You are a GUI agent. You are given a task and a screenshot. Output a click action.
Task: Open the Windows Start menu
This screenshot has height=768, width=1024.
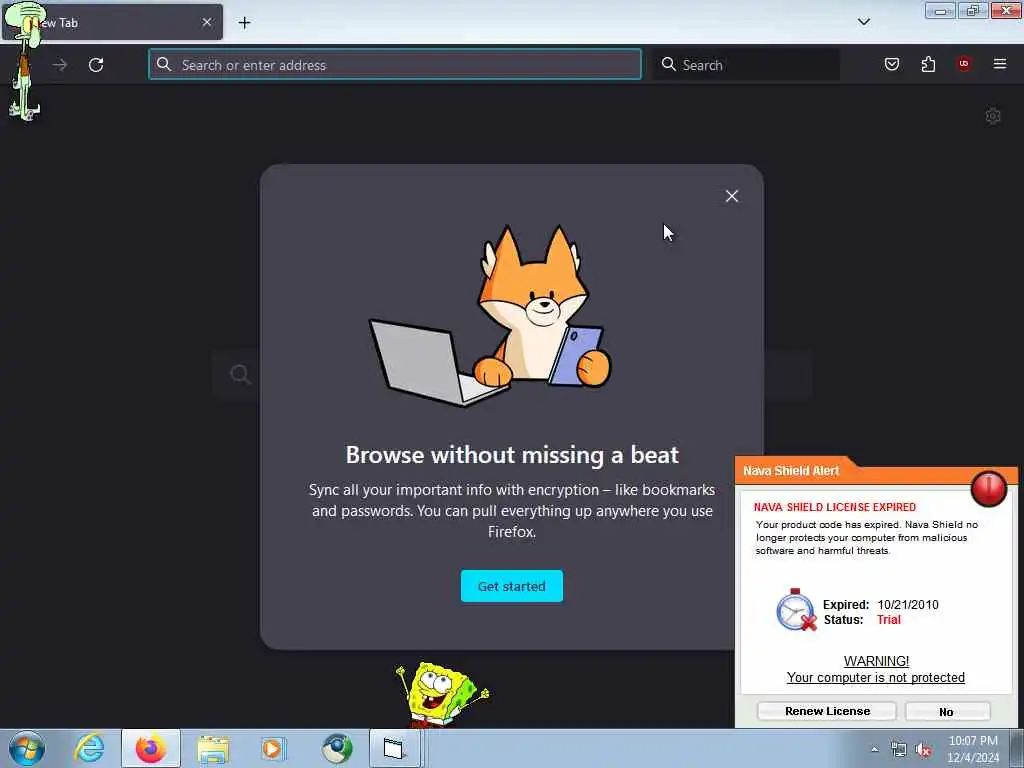point(27,748)
